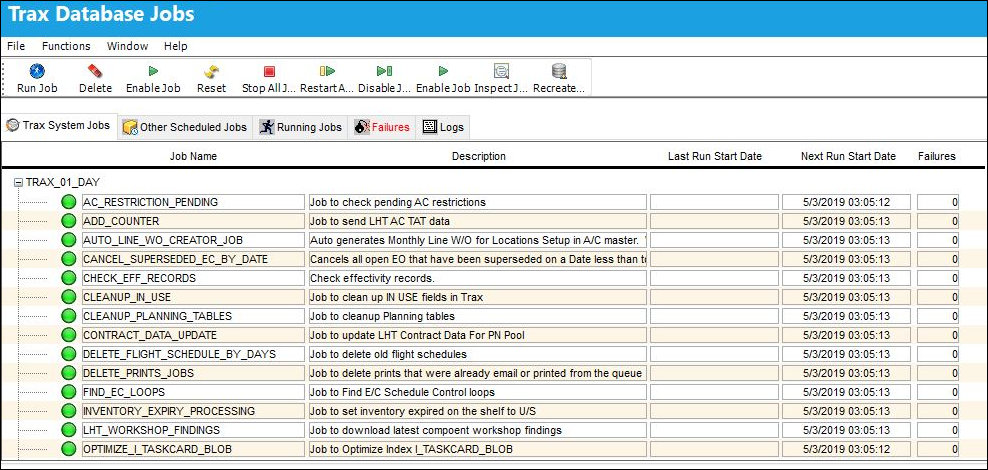Select the AUTO_LINE_WO_CREATOR_JOB job name
The image size is (988, 470).
pos(193,240)
